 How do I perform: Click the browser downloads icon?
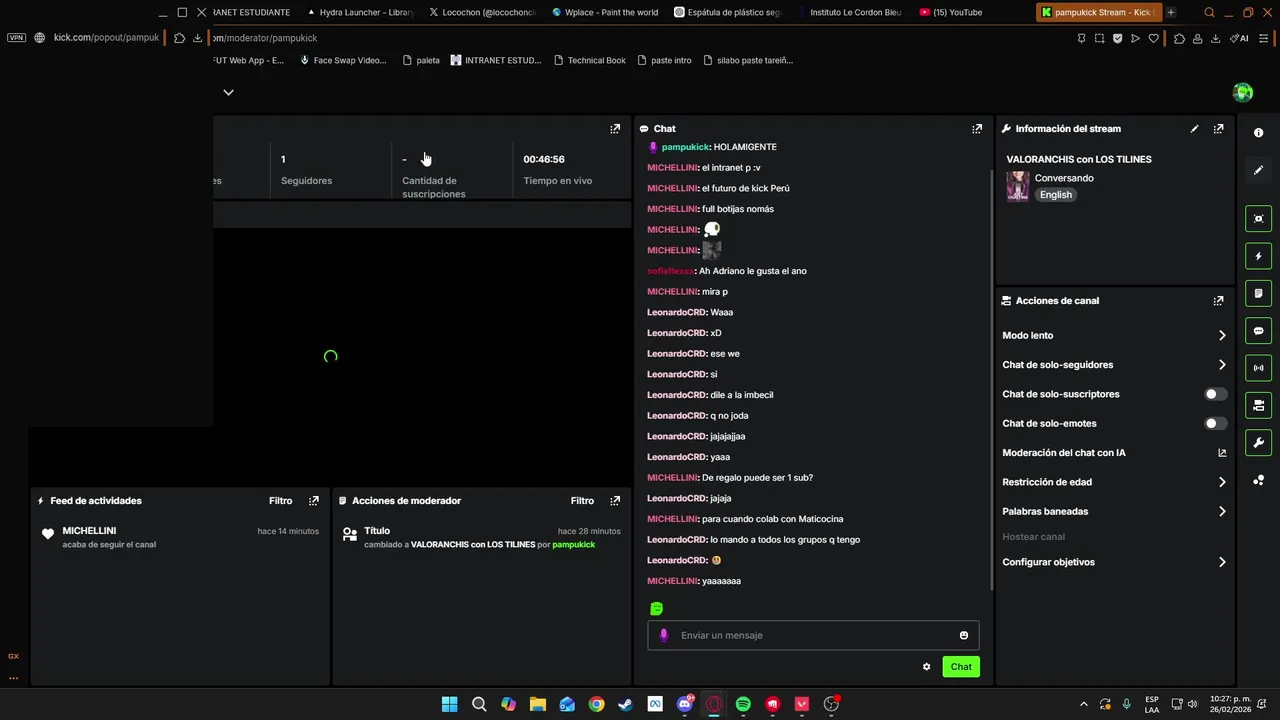tap(1215, 38)
